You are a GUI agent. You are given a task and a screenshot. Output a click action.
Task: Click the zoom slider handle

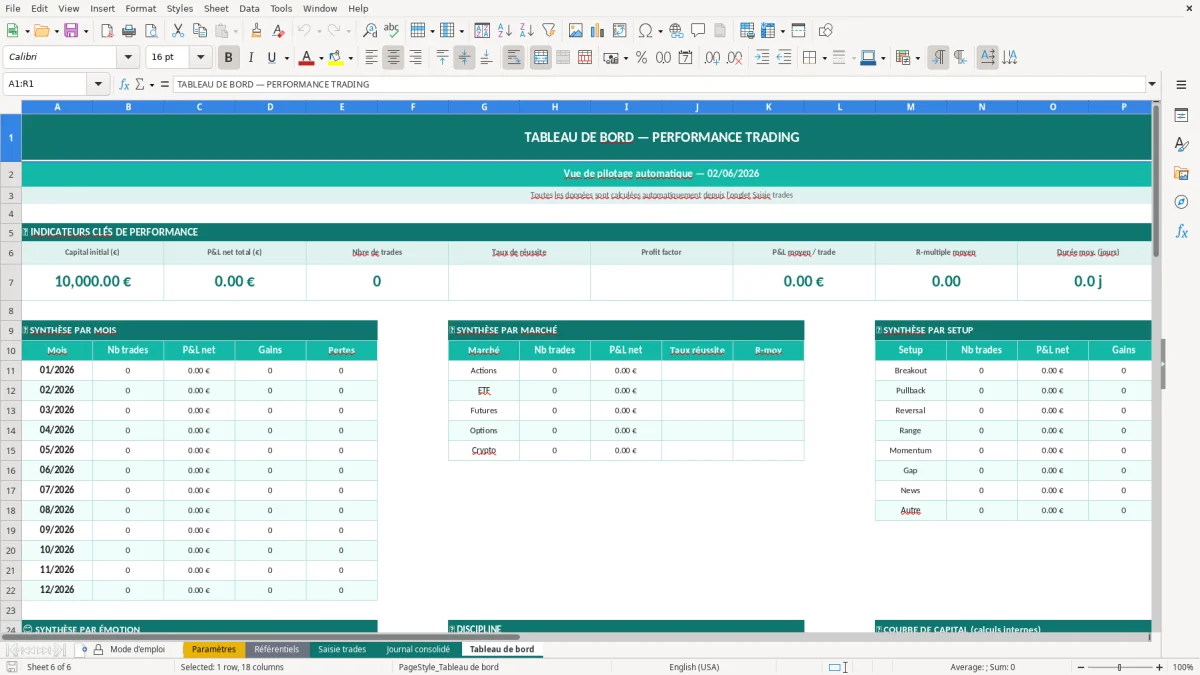click(1120, 667)
